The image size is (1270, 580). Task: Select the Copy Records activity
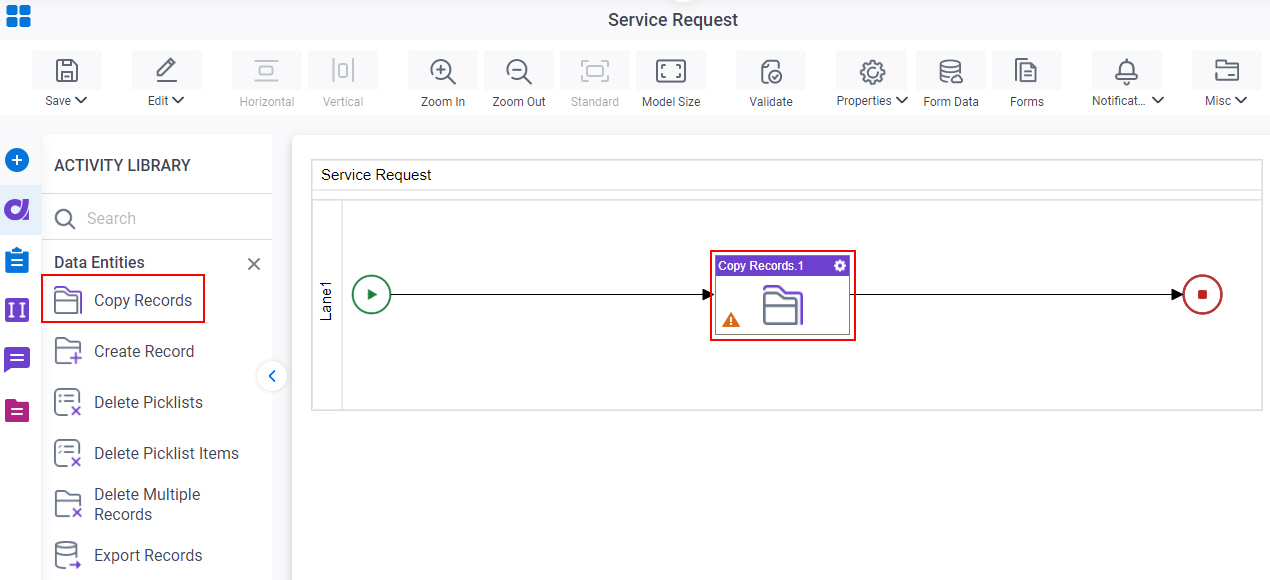coord(123,299)
